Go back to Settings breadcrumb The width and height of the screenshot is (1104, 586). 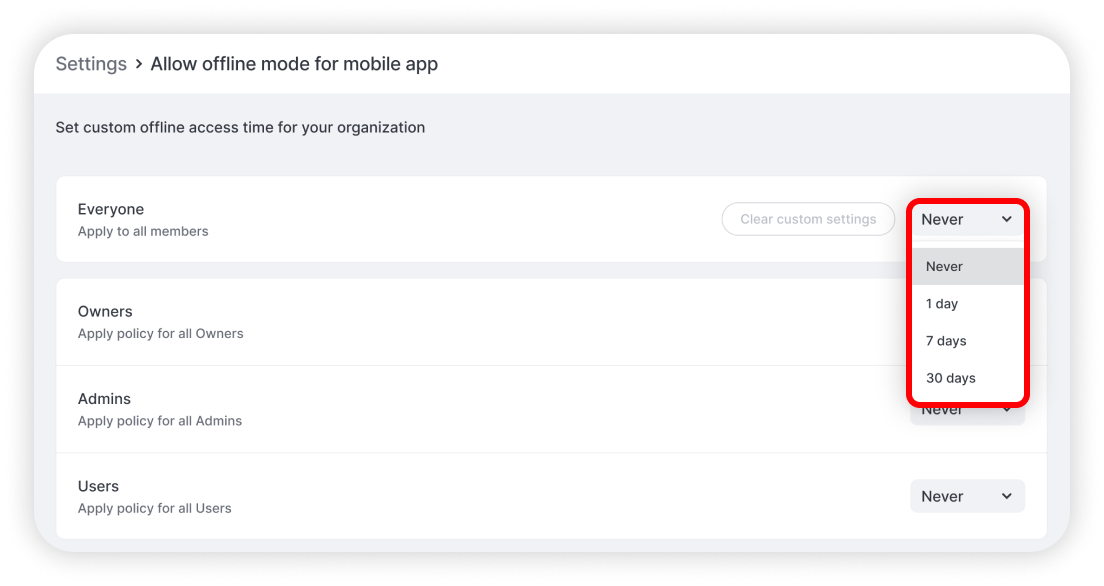click(91, 64)
